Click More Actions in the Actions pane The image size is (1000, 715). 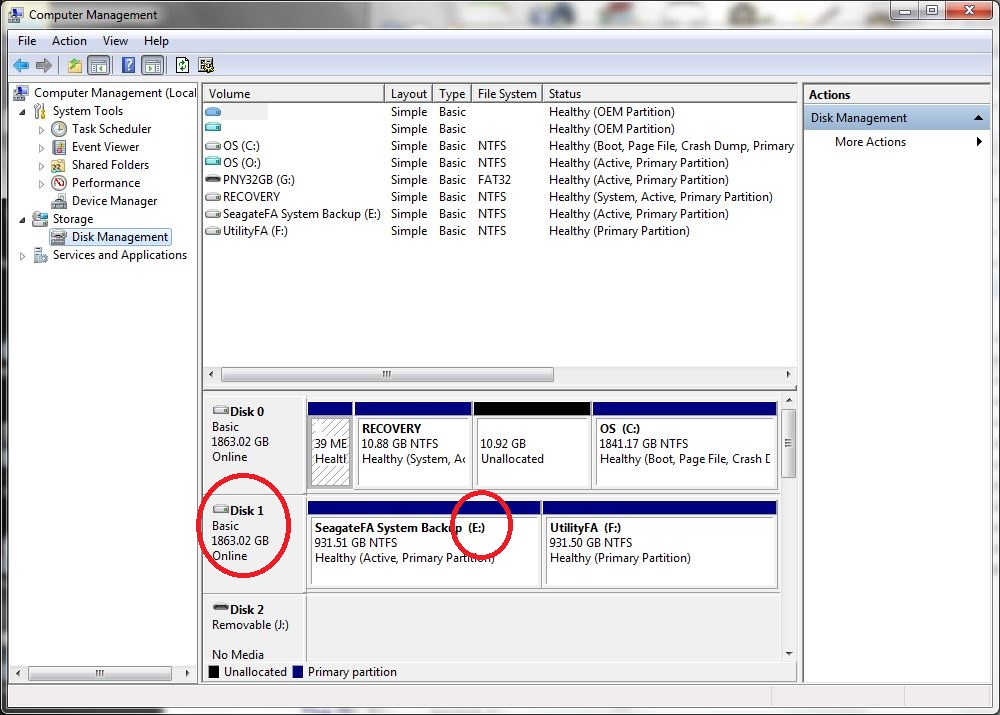[x=871, y=142]
